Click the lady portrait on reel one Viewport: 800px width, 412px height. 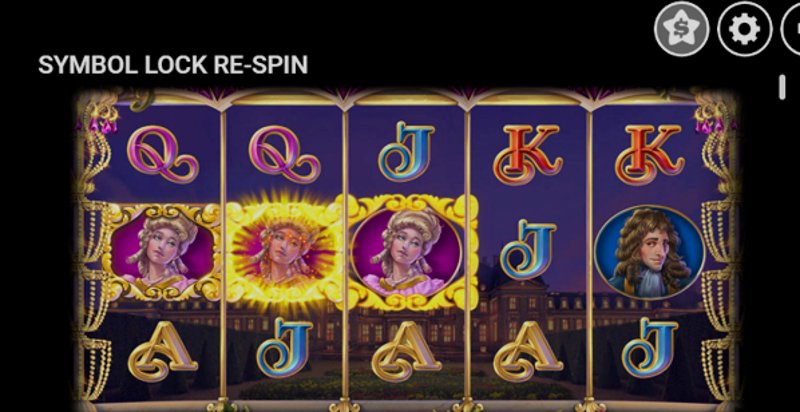click(162, 252)
